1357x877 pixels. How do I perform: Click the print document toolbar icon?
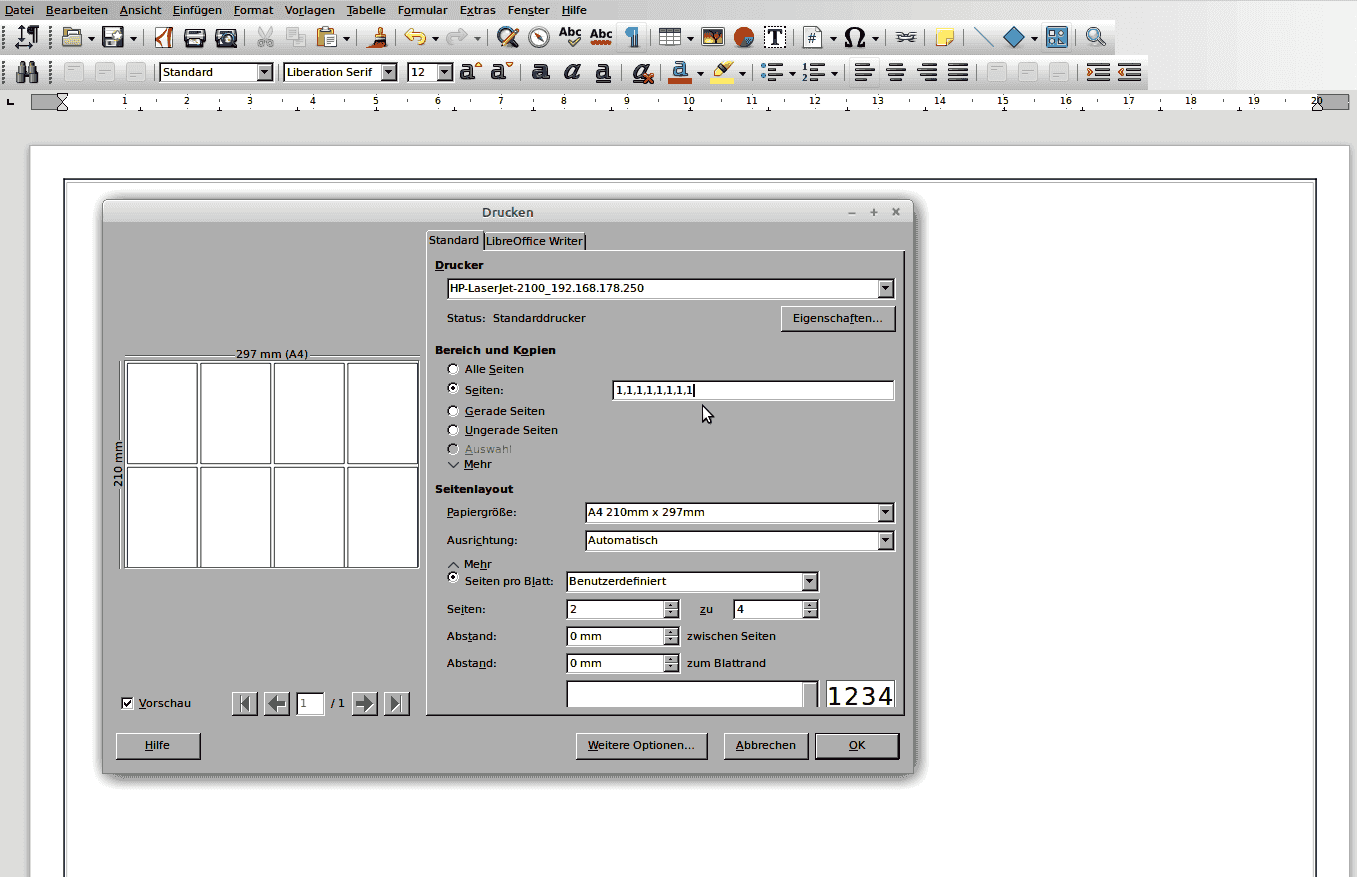click(195, 38)
